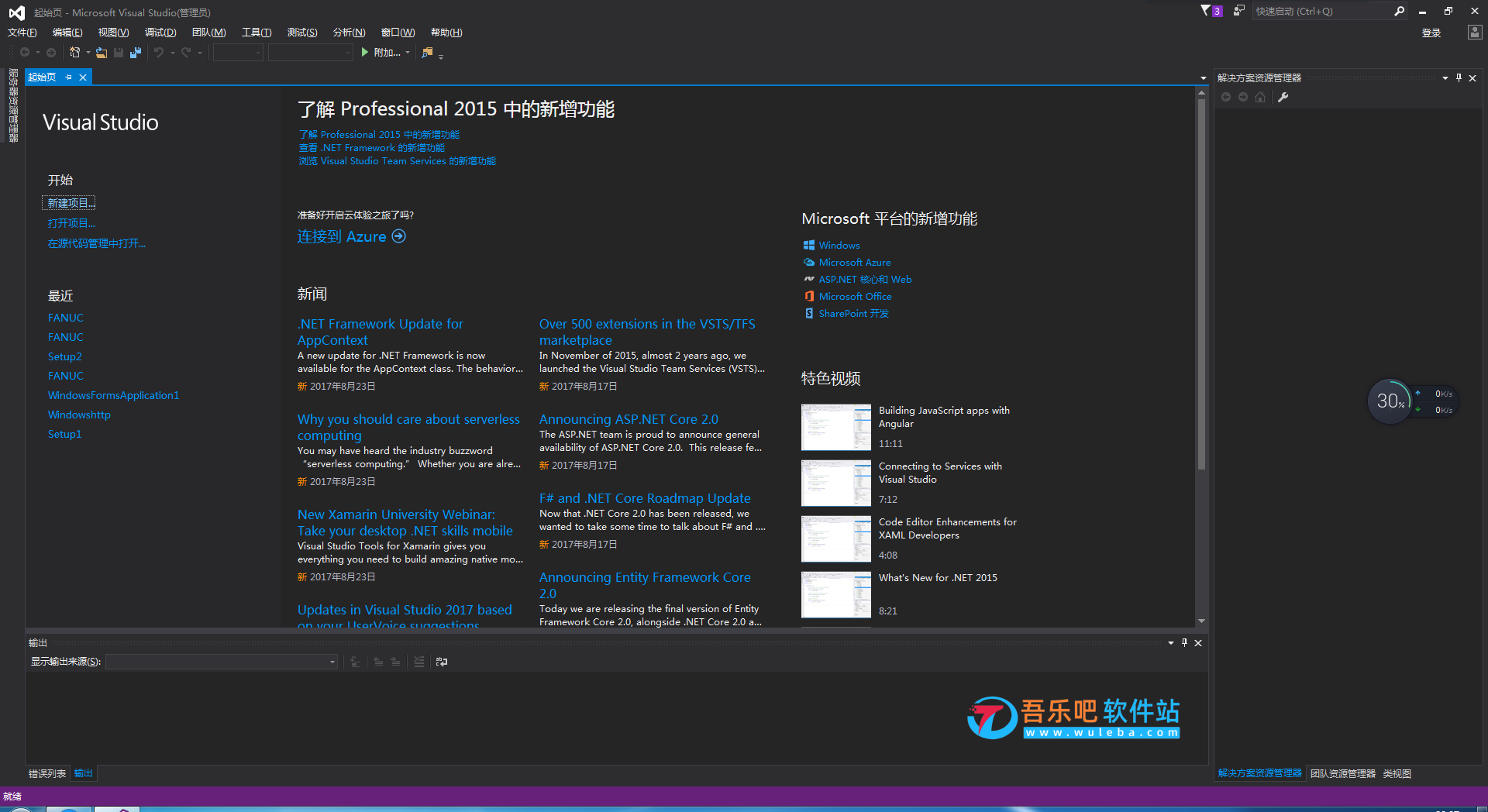The width and height of the screenshot is (1488, 812).
Task: Open recent project WindowsFormsApplication1
Action: coord(113,395)
